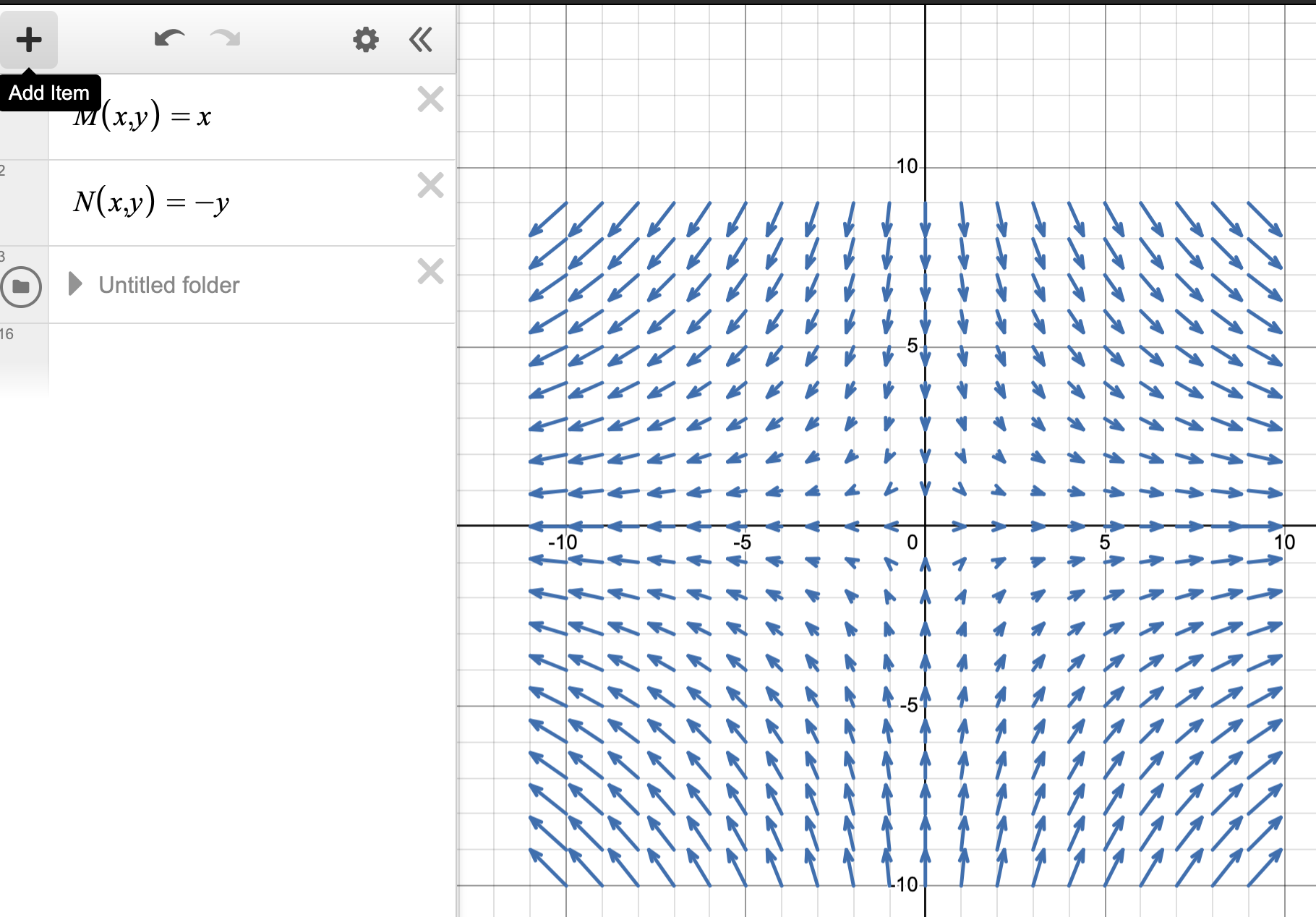Delete the N(x,y) = -y expression

click(430, 186)
